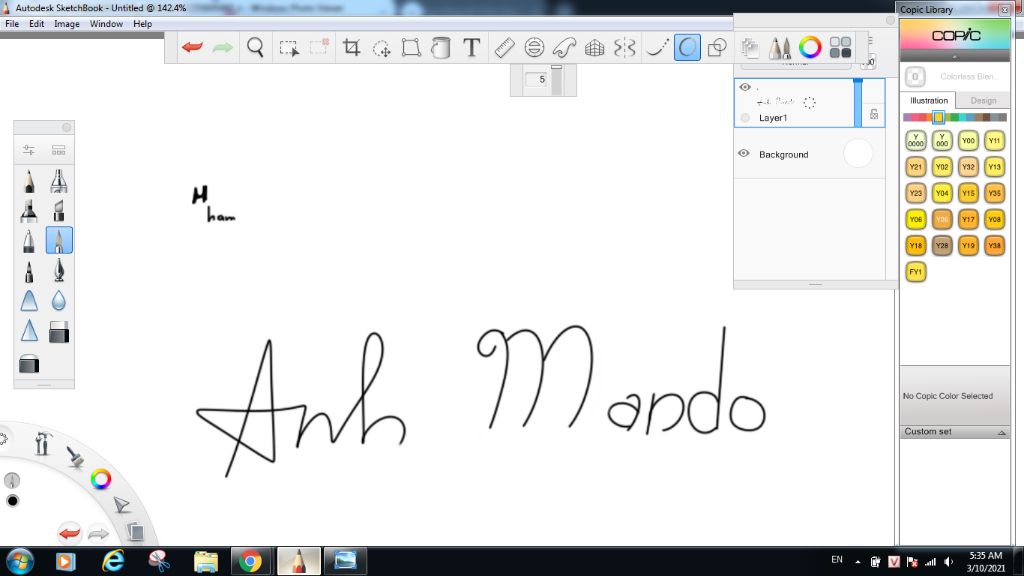Toggle the Layer Editor window icon
This screenshot has height=576, width=1024.
(x=750, y=47)
